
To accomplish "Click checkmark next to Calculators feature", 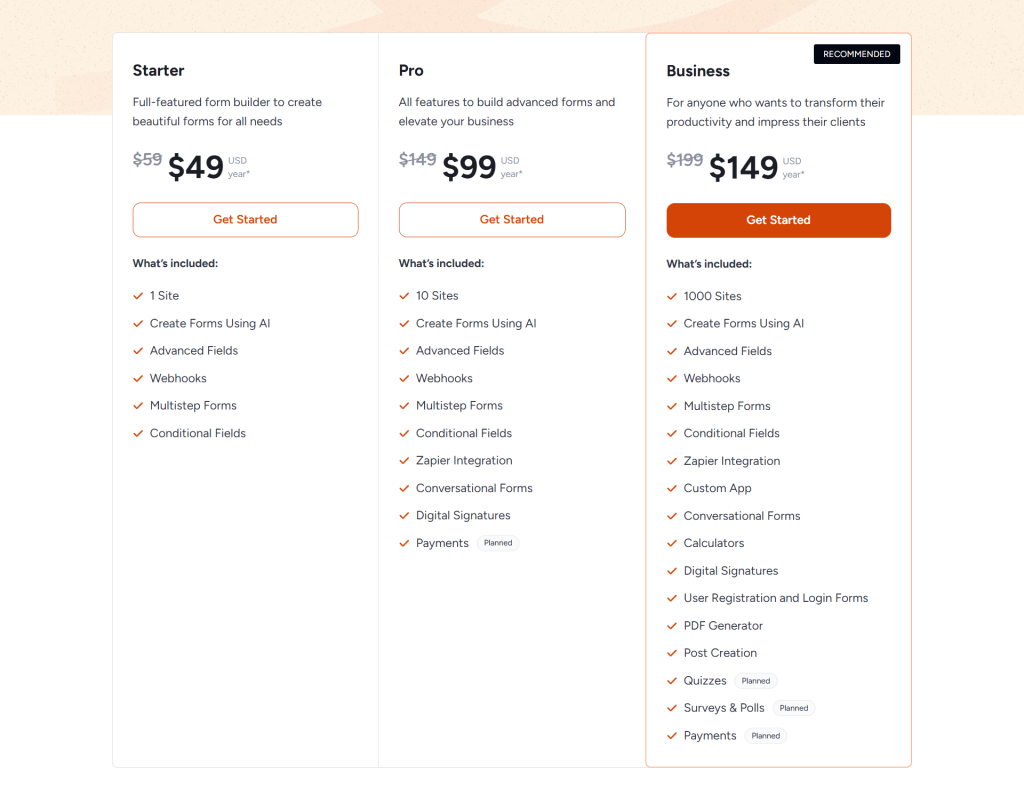I will coord(672,544).
